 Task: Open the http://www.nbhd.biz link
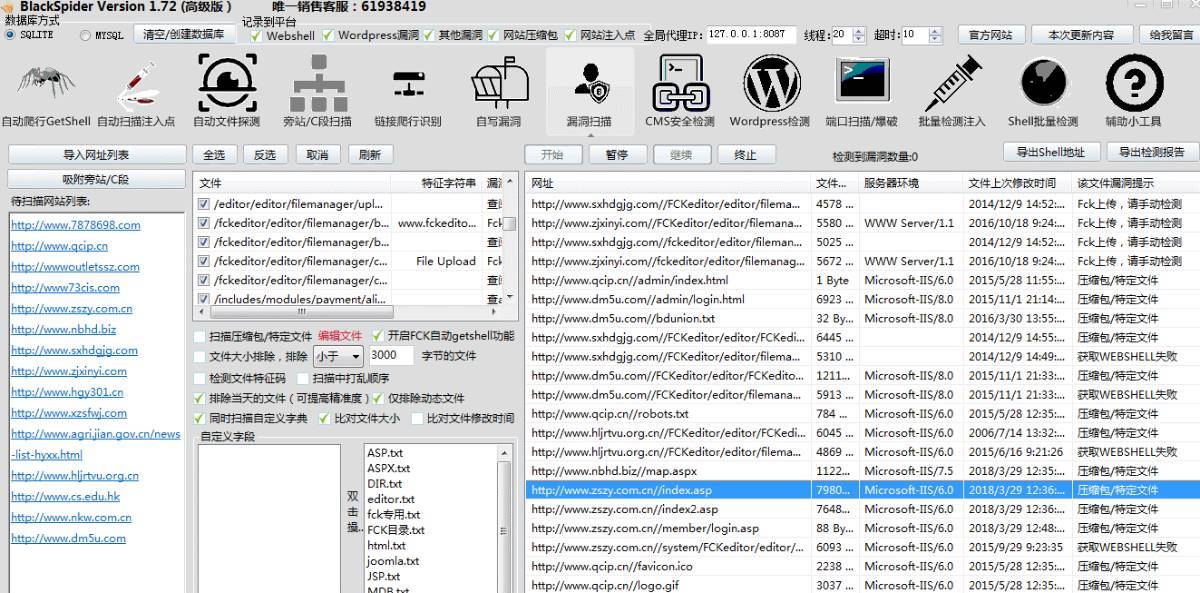pos(63,329)
